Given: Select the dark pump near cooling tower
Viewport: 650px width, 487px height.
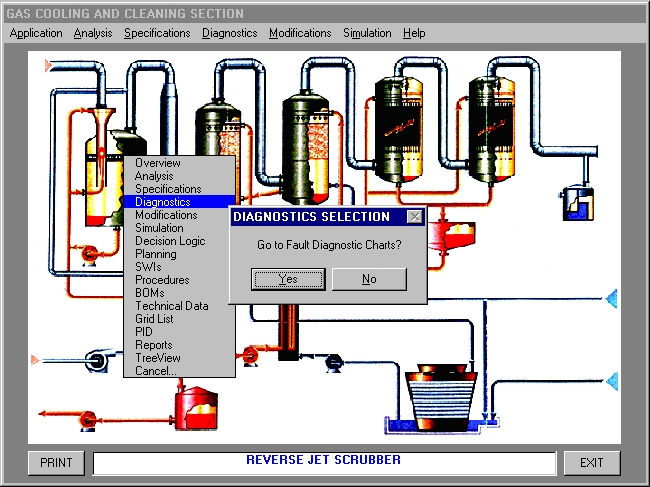Looking at the screenshot, I should click(334, 363).
